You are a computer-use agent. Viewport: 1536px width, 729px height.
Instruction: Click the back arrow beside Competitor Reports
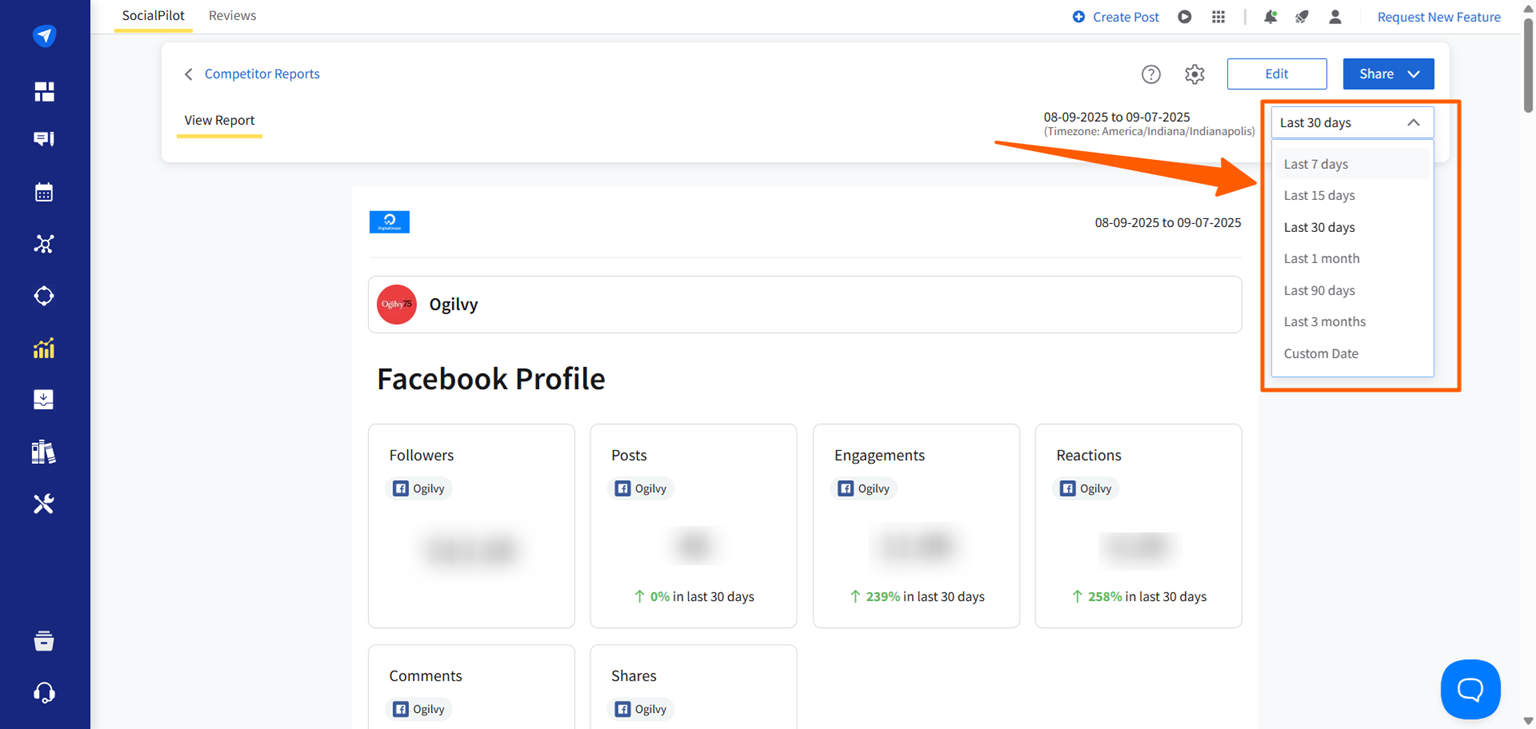pos(188,74)
